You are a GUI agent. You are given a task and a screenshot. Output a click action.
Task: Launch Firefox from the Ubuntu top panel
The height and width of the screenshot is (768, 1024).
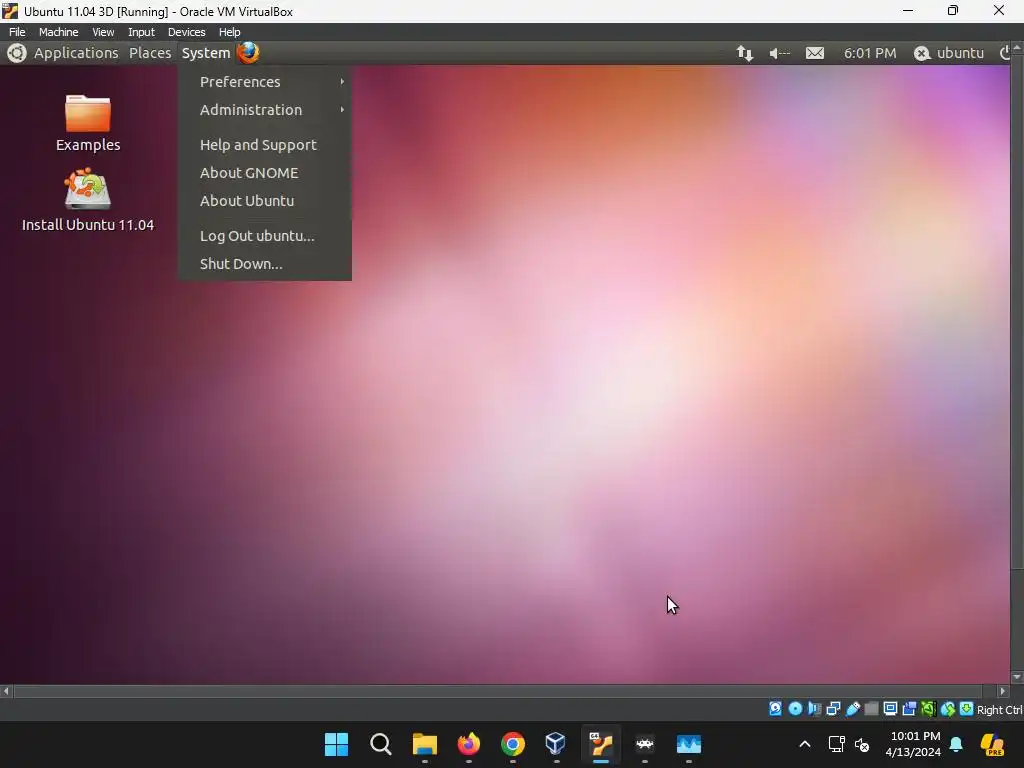248,52
